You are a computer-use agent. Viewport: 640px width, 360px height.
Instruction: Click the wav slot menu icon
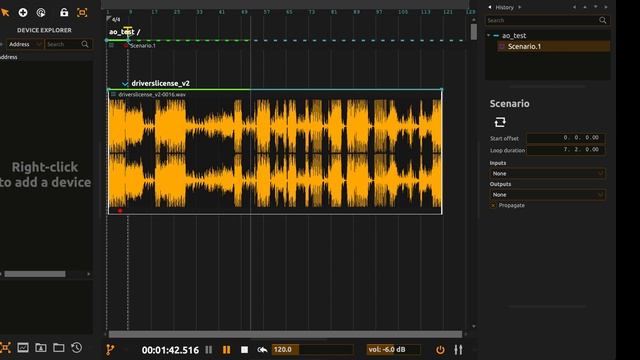point(113,94)
